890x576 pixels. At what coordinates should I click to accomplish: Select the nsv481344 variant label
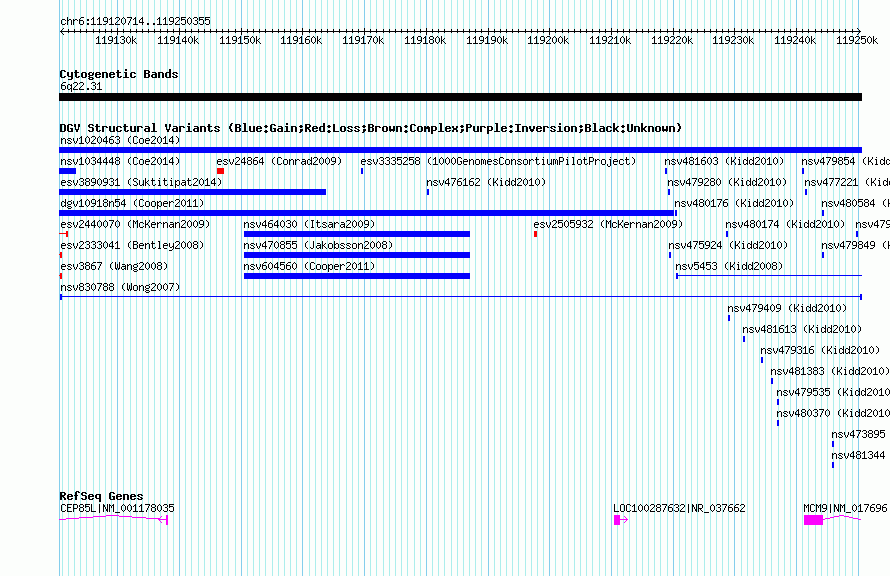coord(858,455)
